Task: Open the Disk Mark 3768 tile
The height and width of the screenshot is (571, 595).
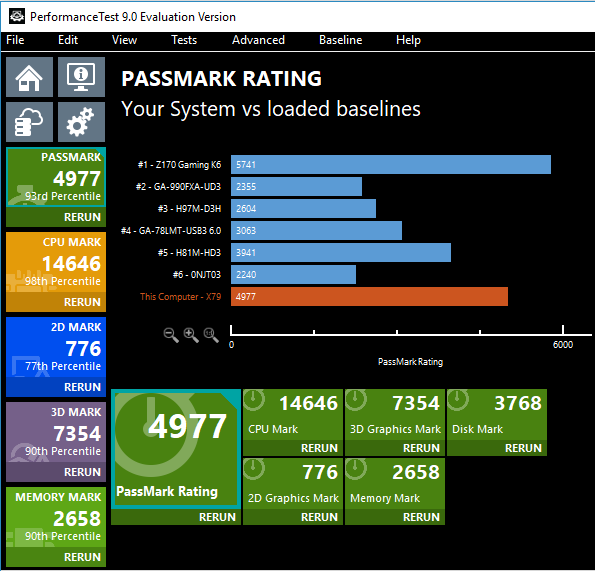Action: click(497, 415)
